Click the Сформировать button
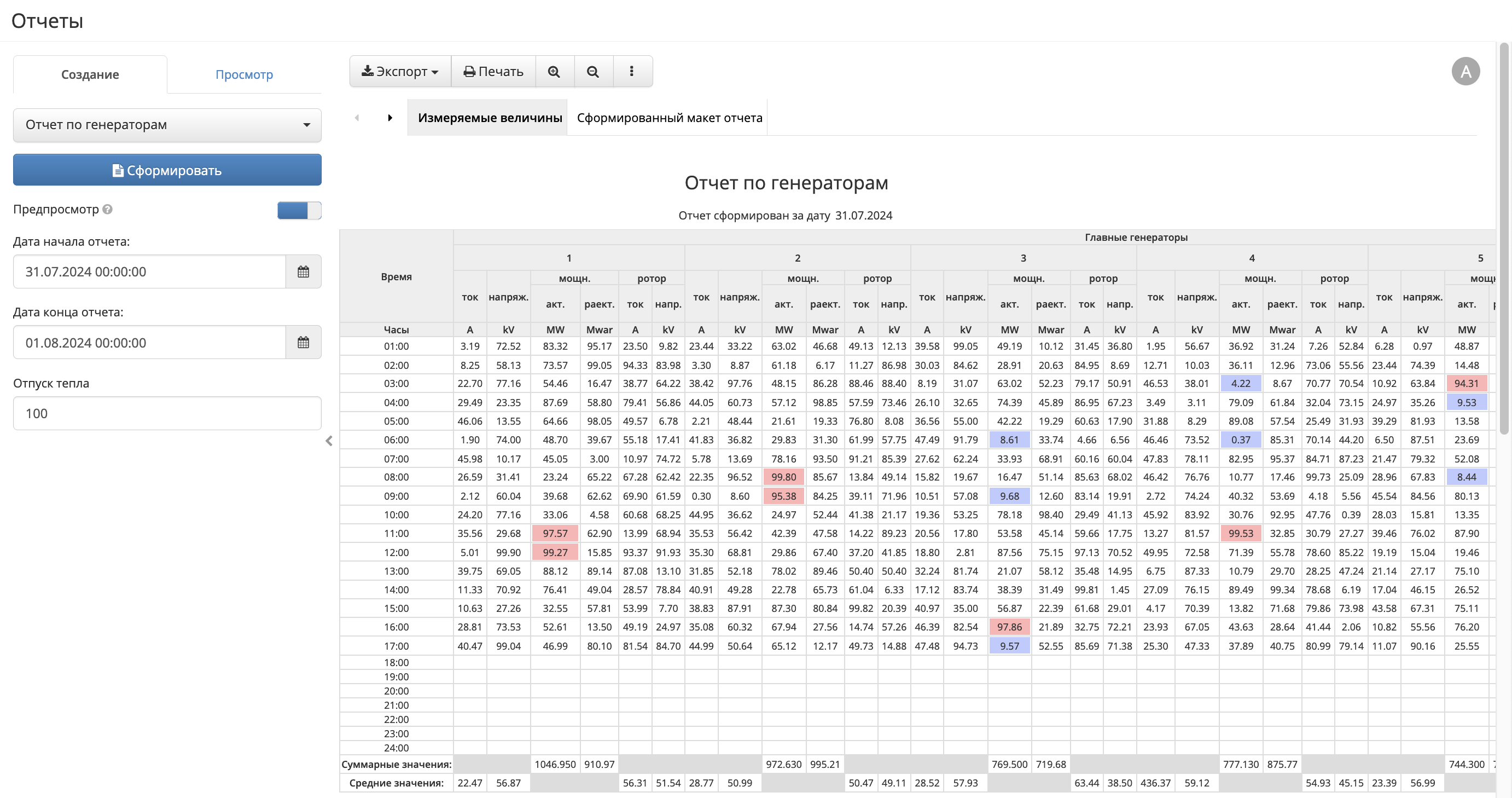 167,170
